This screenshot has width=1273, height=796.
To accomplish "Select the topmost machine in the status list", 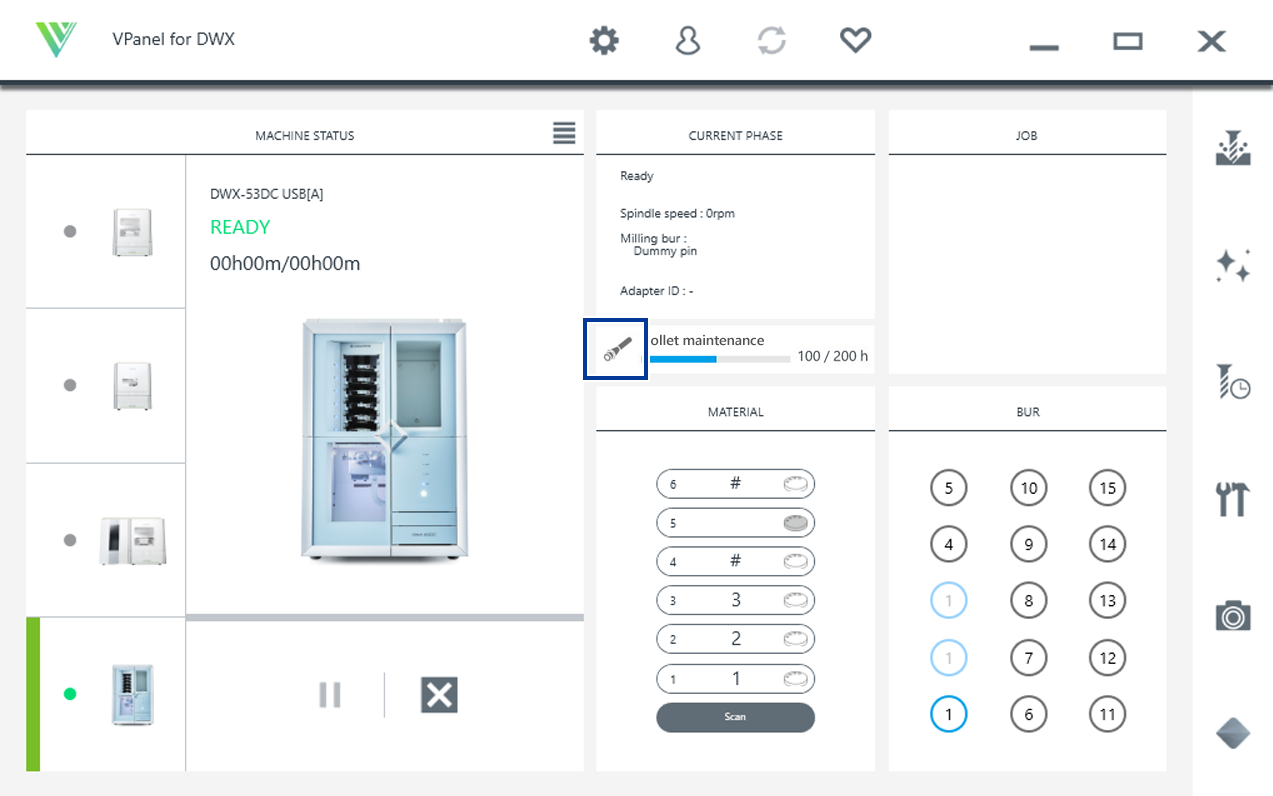I will pyautogui.click(x=106, y=231).
